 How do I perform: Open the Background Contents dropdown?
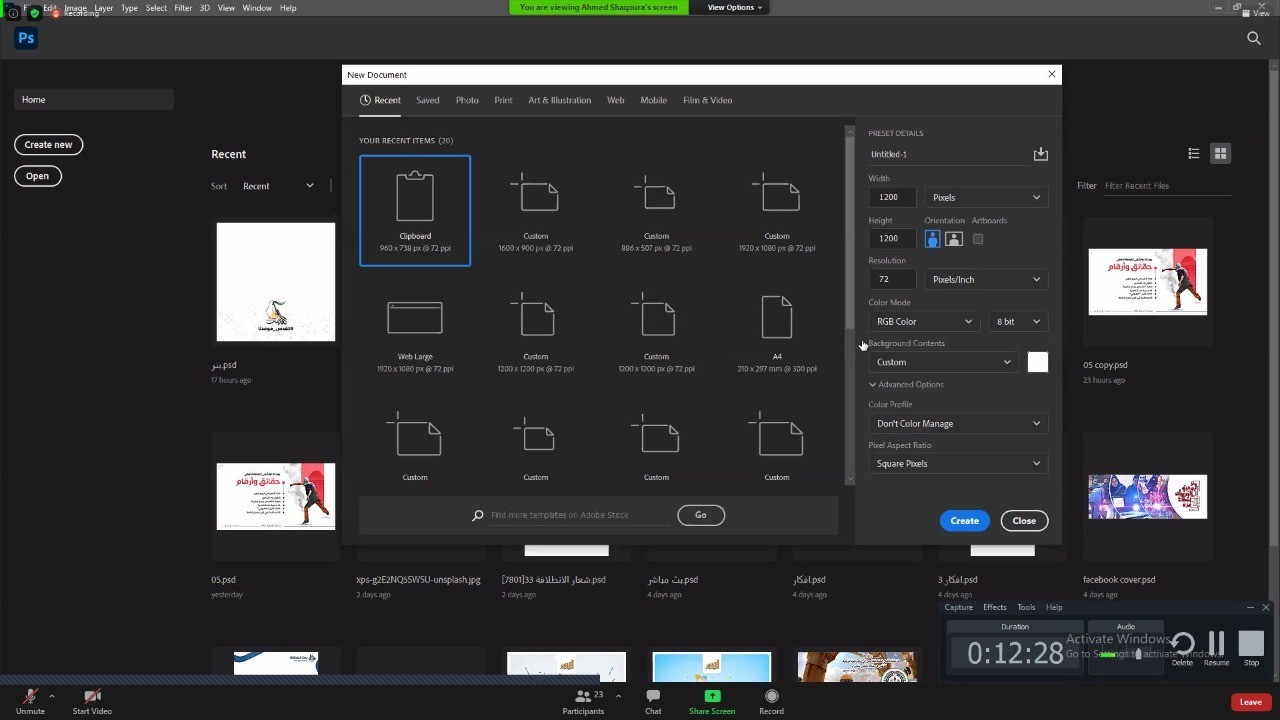[x=943, y=362]
